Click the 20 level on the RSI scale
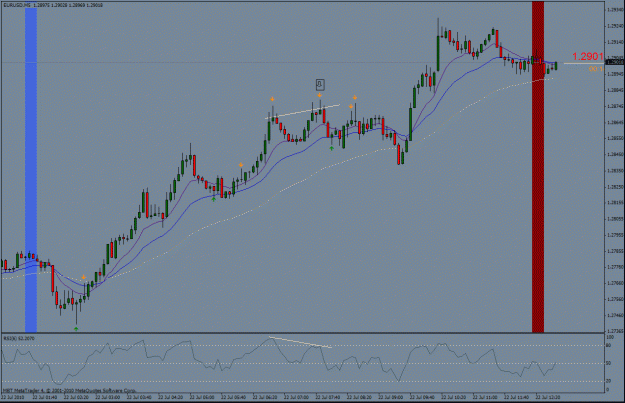Image resolution: width=625 pixels, height=403 pixels. 608,381
